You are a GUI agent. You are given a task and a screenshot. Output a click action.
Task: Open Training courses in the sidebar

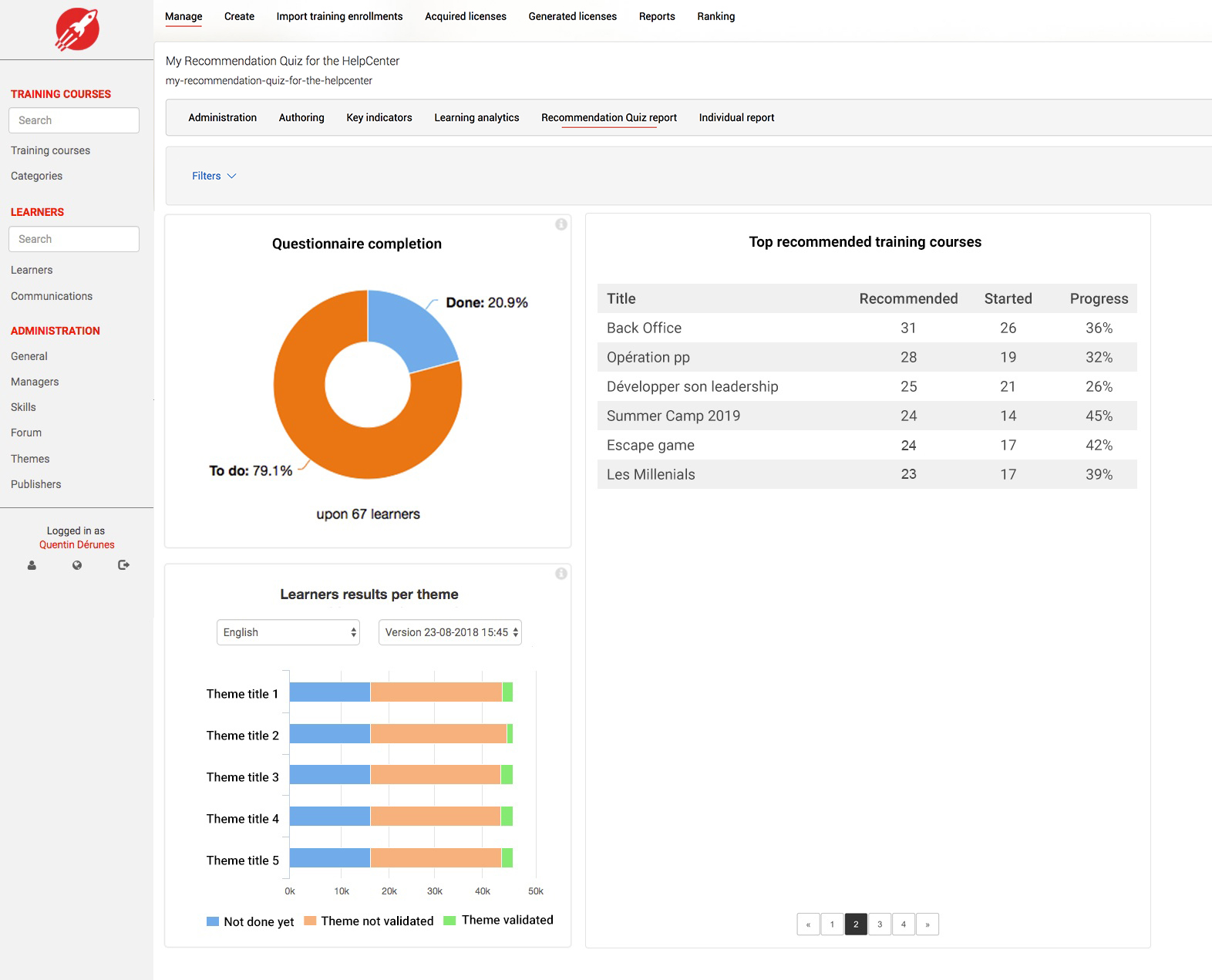(50, 150)
